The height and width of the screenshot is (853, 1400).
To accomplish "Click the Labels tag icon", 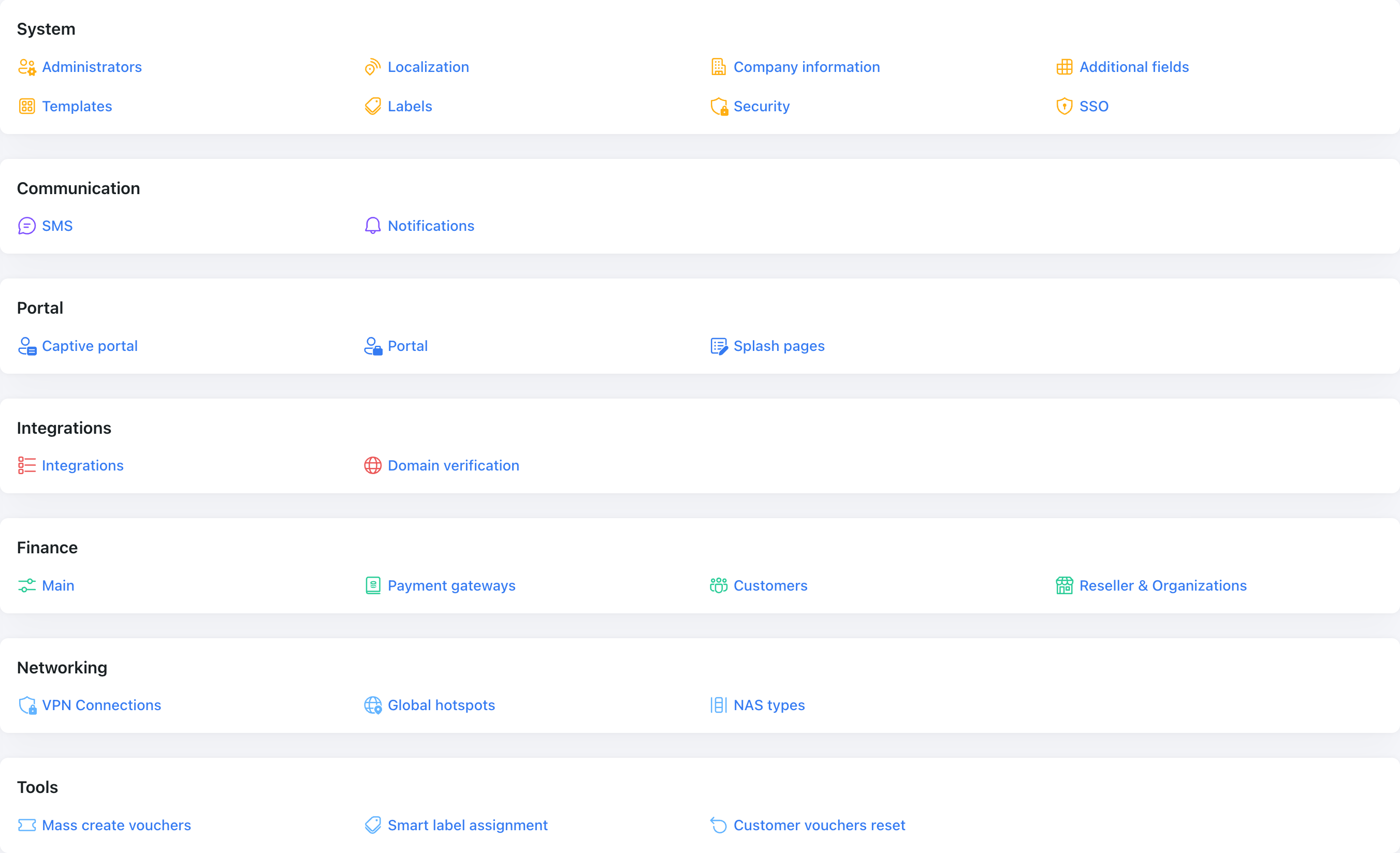I will click(x=373, y=106).
